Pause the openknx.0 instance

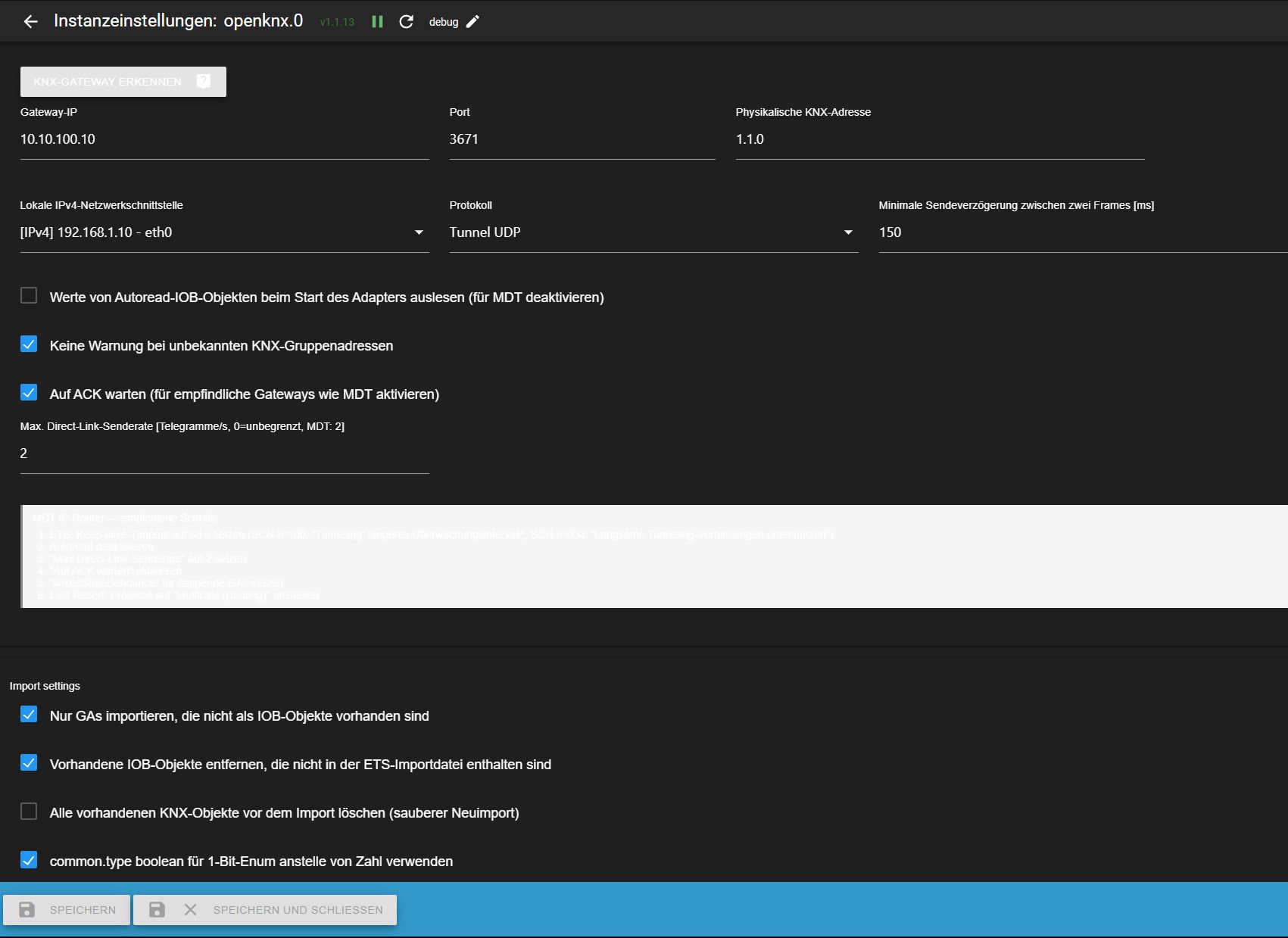(377, 22)
